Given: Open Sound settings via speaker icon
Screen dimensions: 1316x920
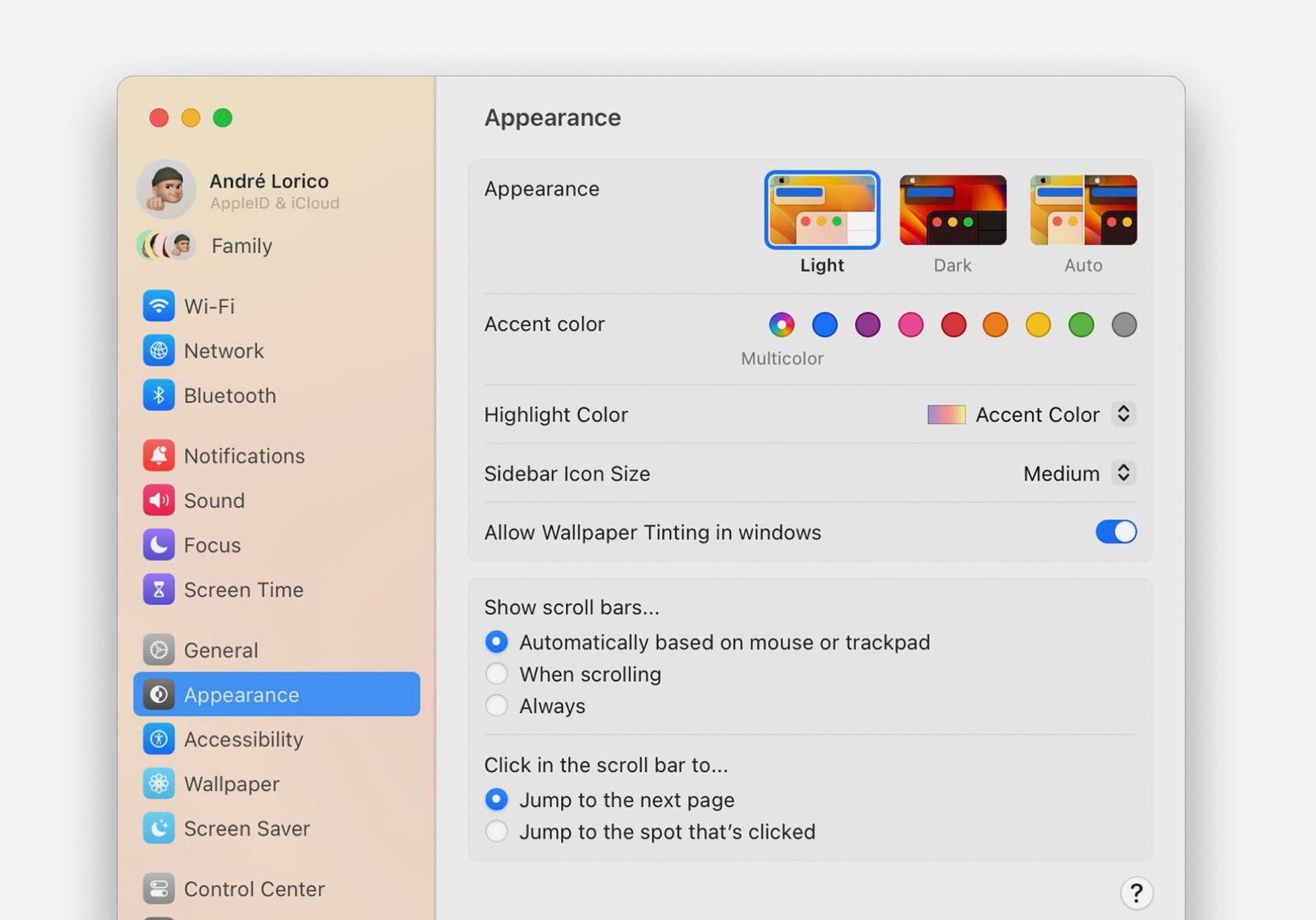Looking at the screenshot, I should click(159, 501).
